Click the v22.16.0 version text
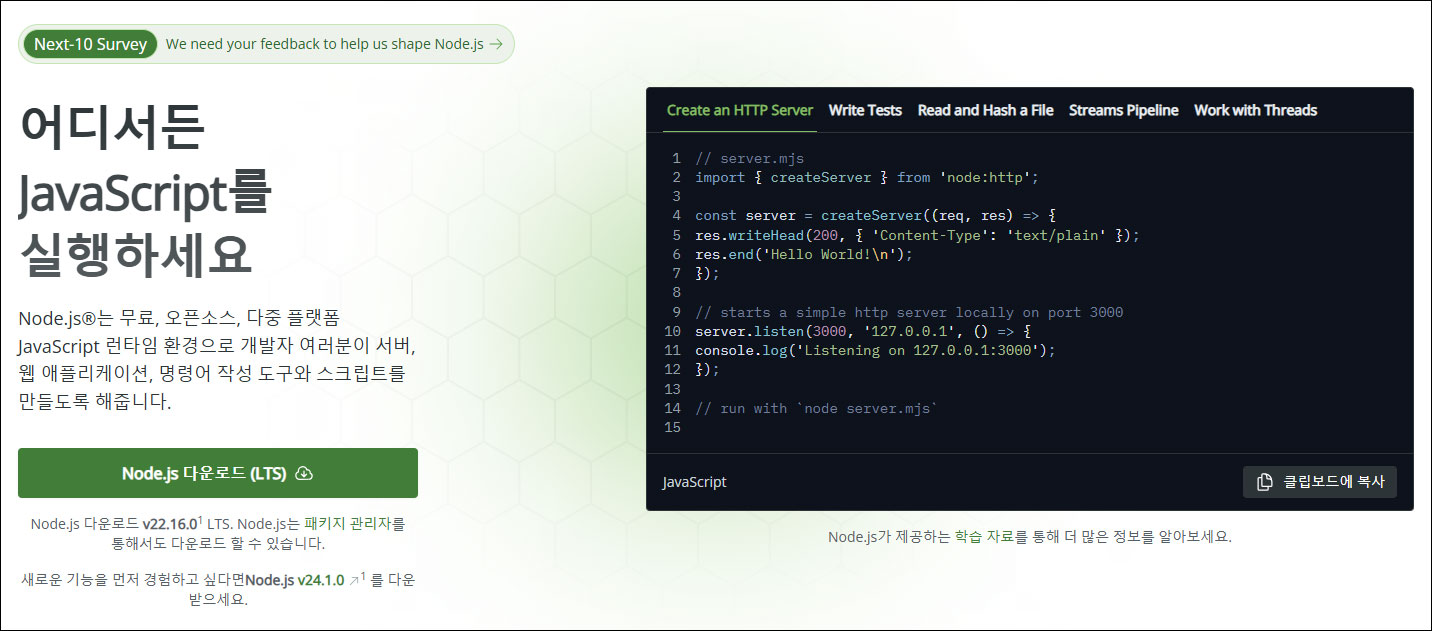 point(169,523)
